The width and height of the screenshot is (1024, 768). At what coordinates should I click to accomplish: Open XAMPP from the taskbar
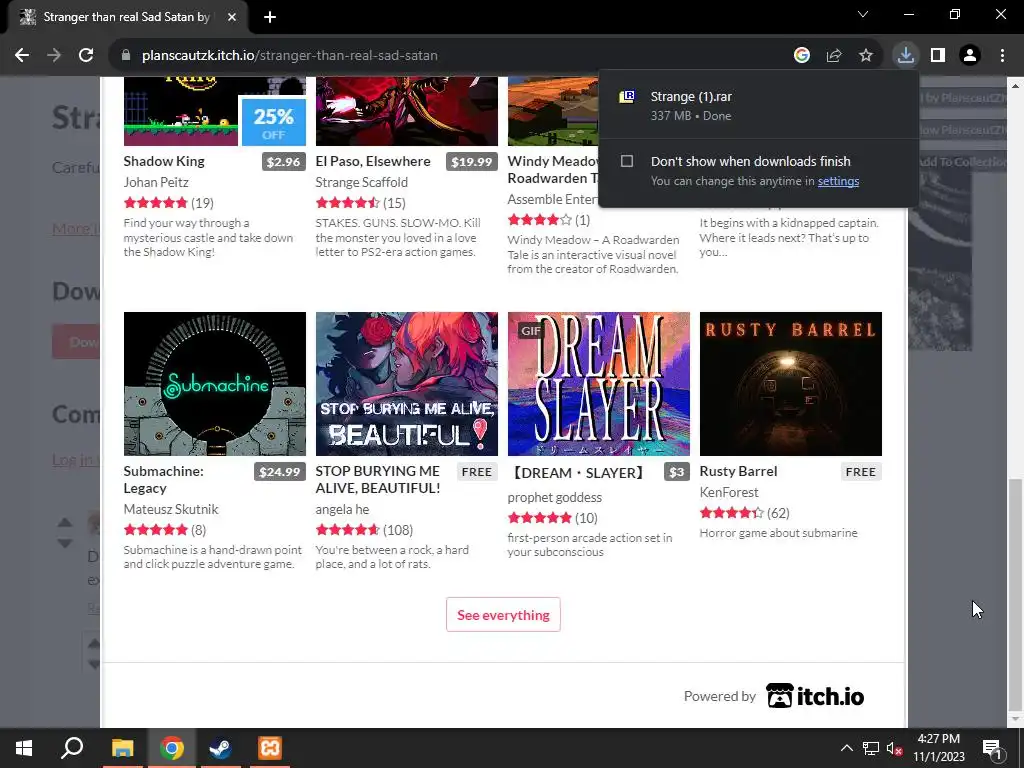pos(270,748)
